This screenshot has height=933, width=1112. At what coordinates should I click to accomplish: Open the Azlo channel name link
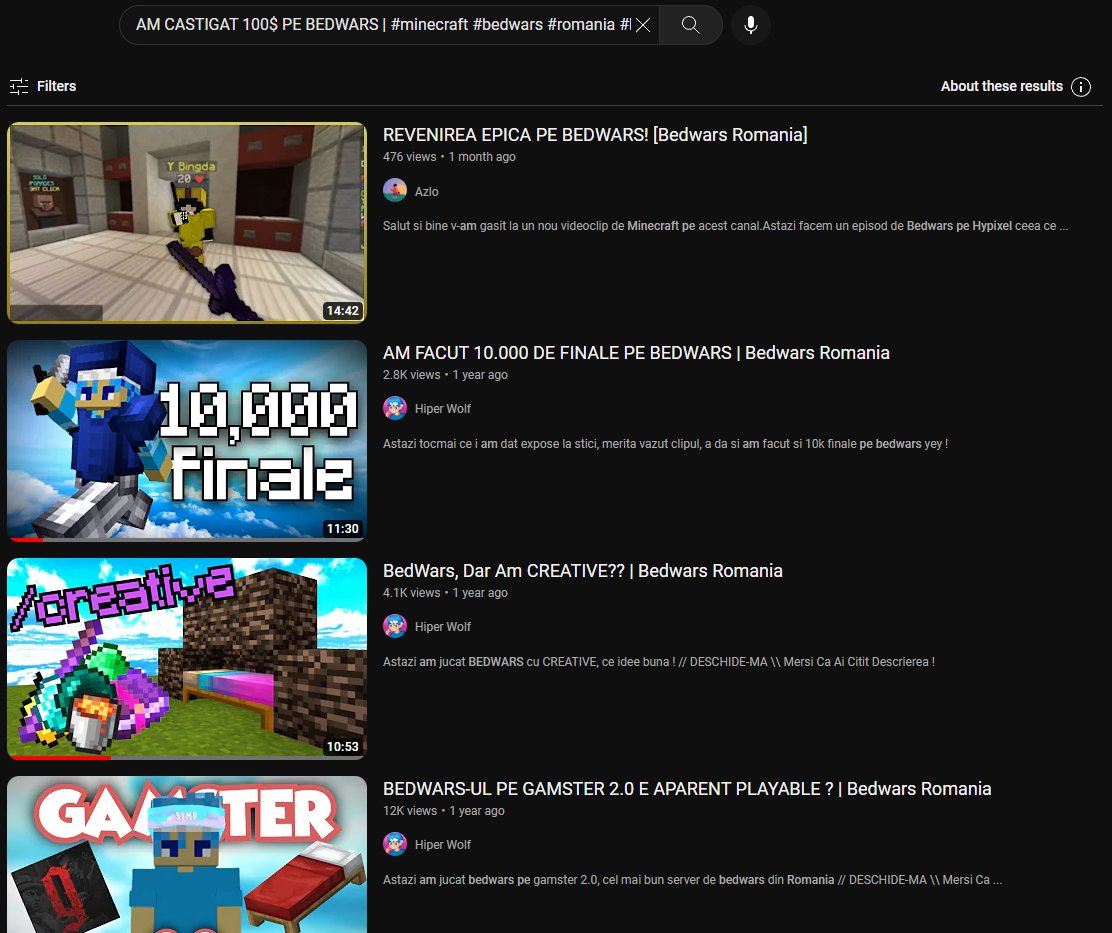click(426, 191)
